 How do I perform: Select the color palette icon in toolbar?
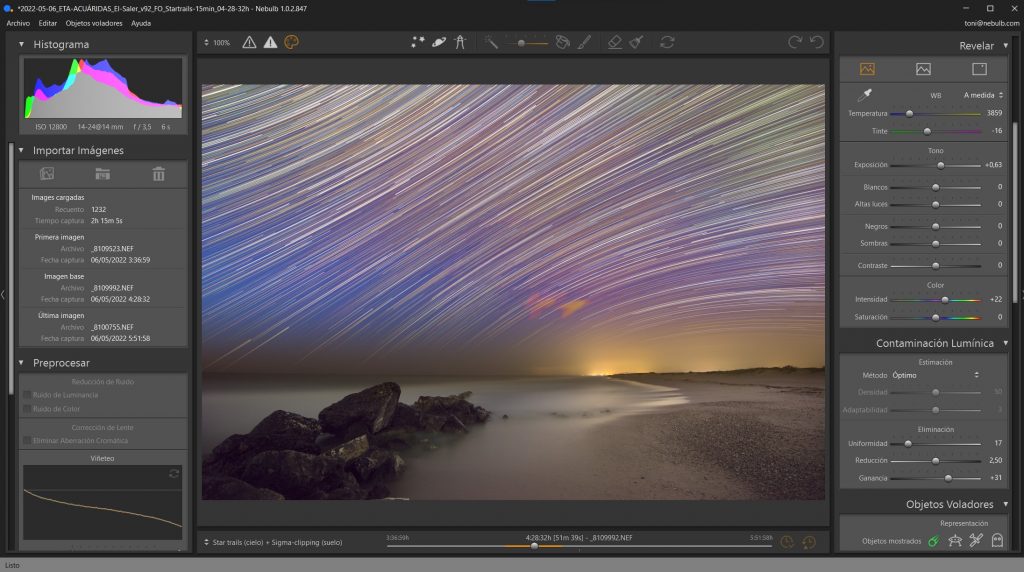pyautogui.click(x=291, y=42)
